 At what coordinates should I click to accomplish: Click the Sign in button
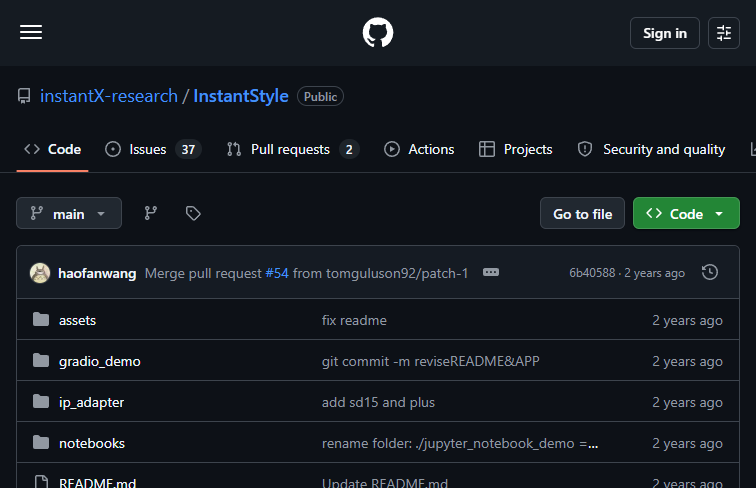[x=664, y=33]
